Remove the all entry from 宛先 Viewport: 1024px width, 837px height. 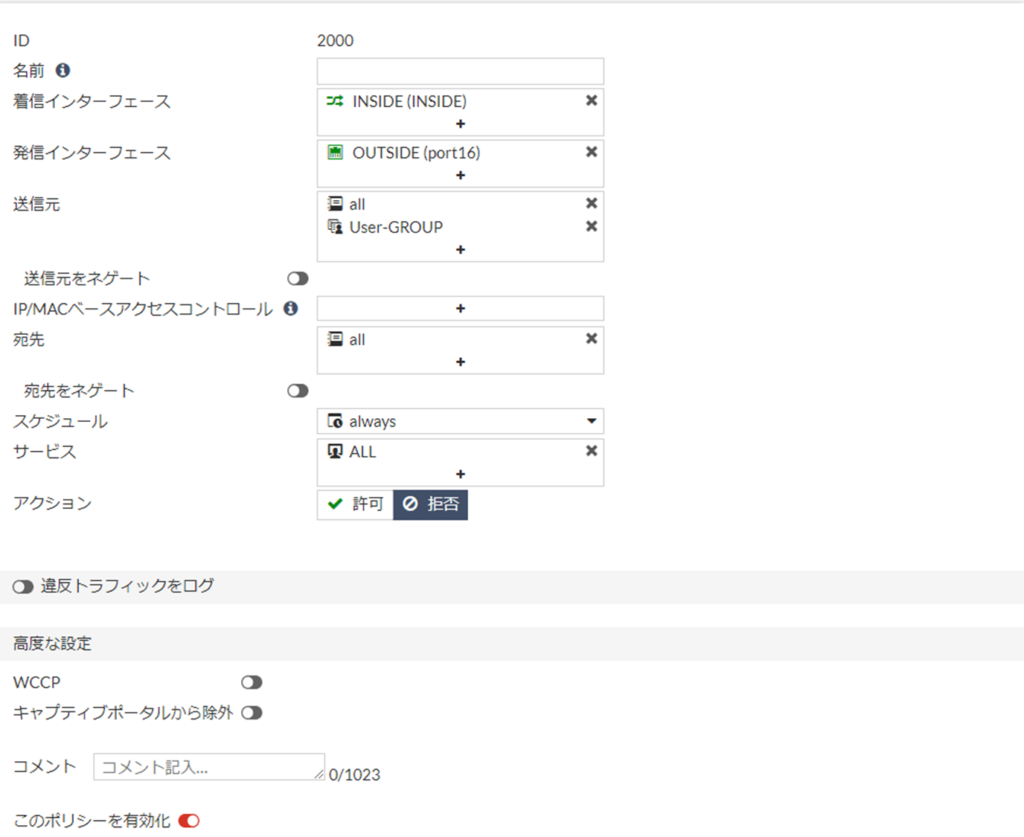click(591, 339)
